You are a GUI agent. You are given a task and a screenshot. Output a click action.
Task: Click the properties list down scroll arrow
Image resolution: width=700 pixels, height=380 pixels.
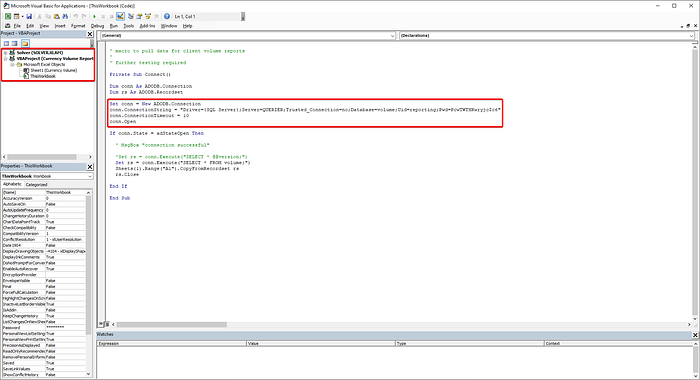click(88, 374)
